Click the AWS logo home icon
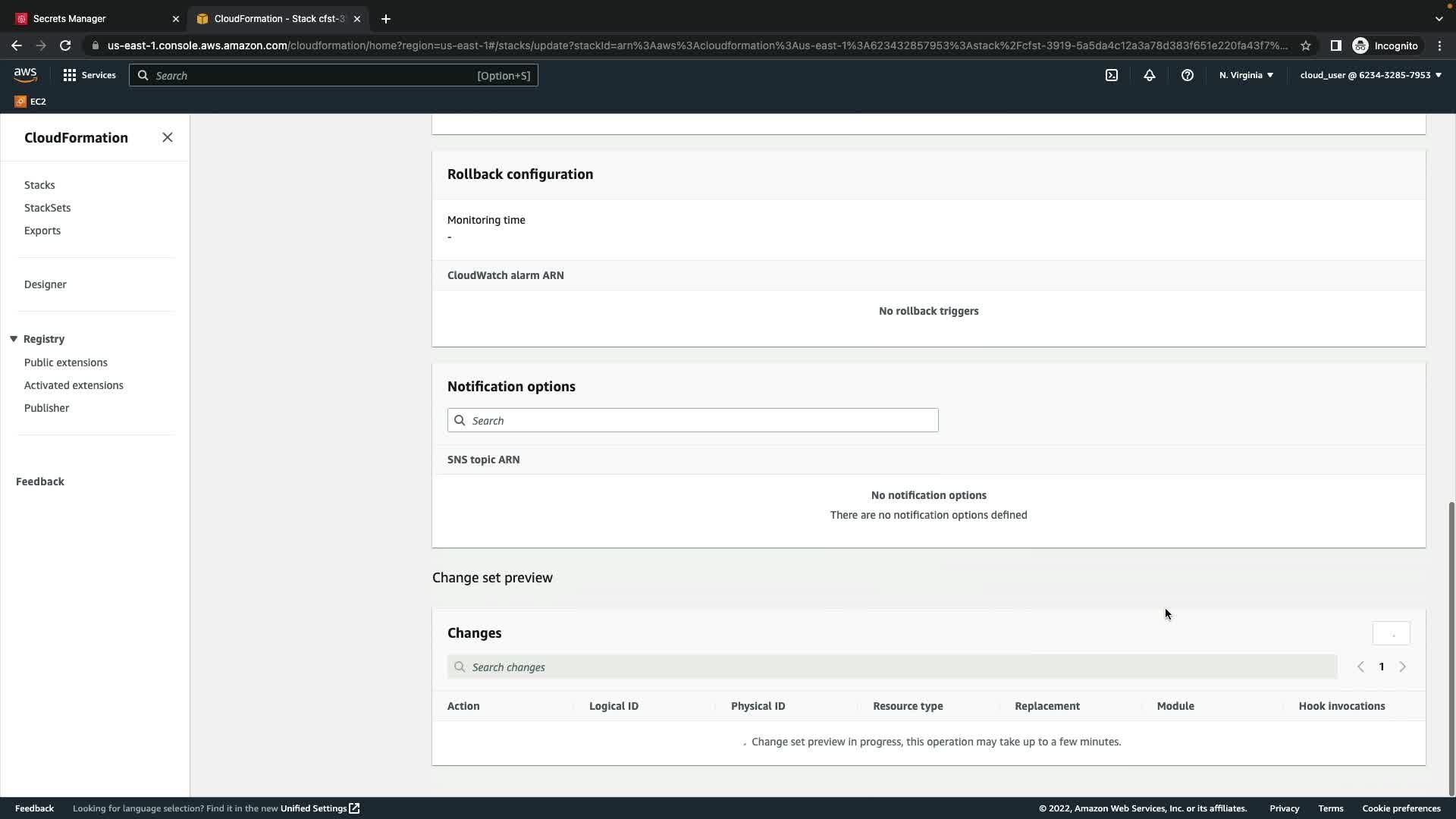The height and width of the screenshot is (819, 1456). (x=25, y=74)
